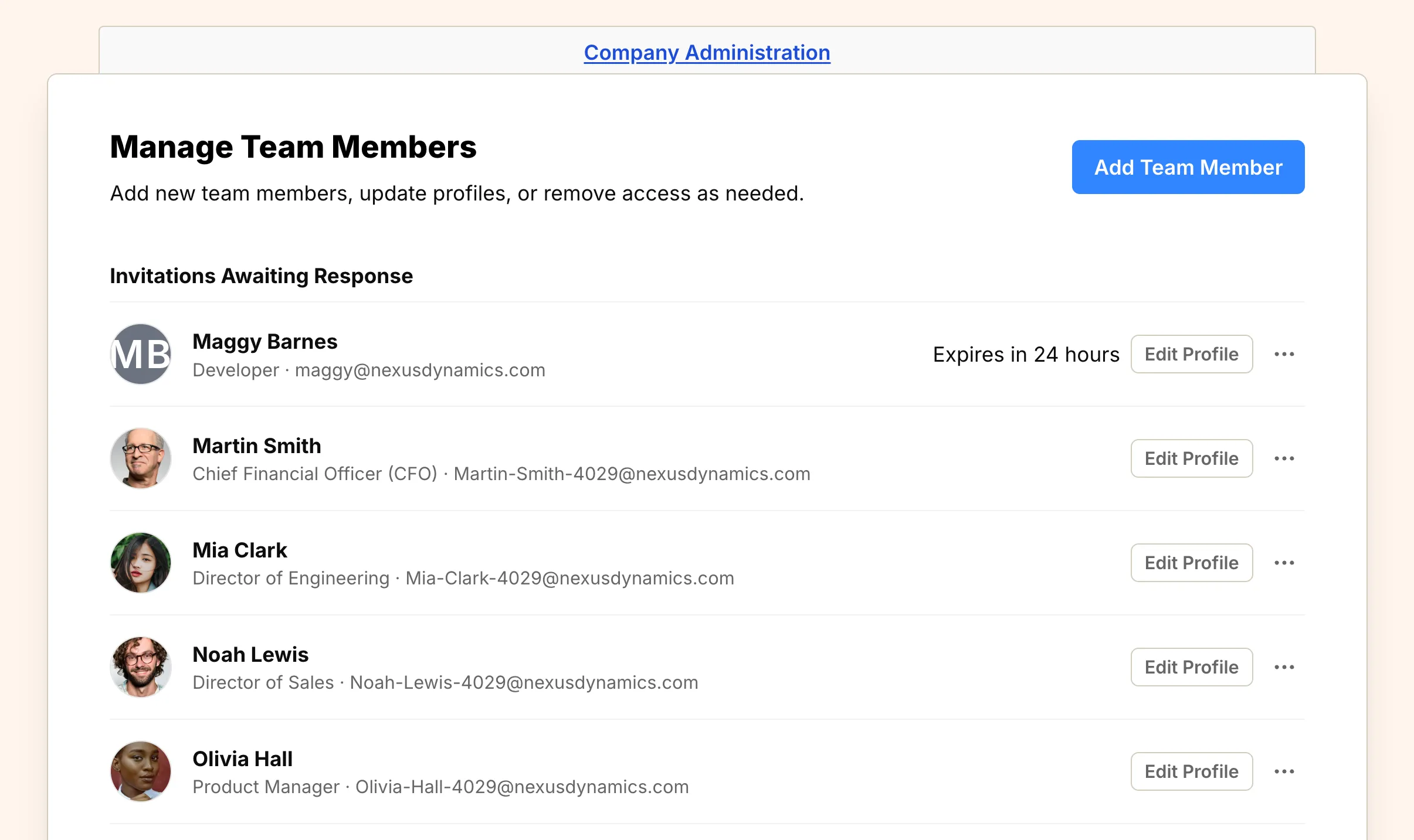Click Maggy Barnes's MB avatar circle
The width and height of the screenshot is (1414, 840).
(x=141, y=354)
